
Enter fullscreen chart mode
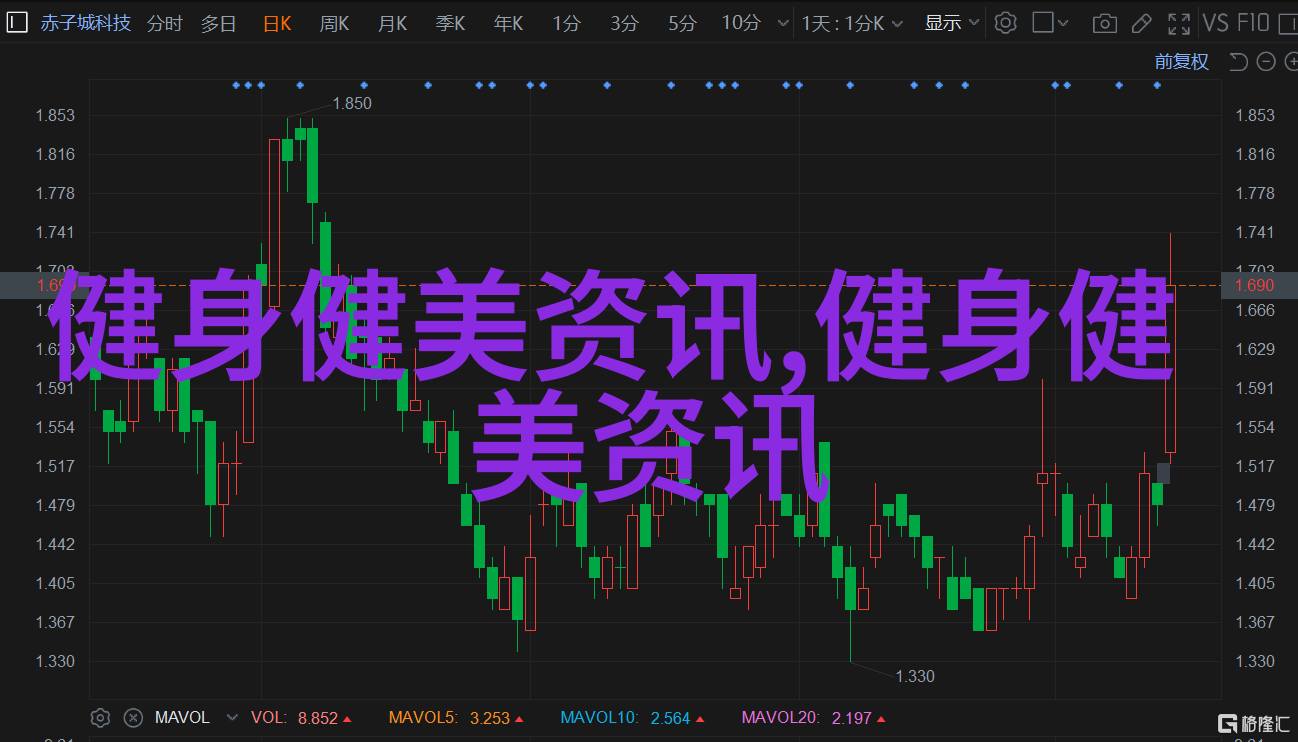click(x=1180, y=22)
